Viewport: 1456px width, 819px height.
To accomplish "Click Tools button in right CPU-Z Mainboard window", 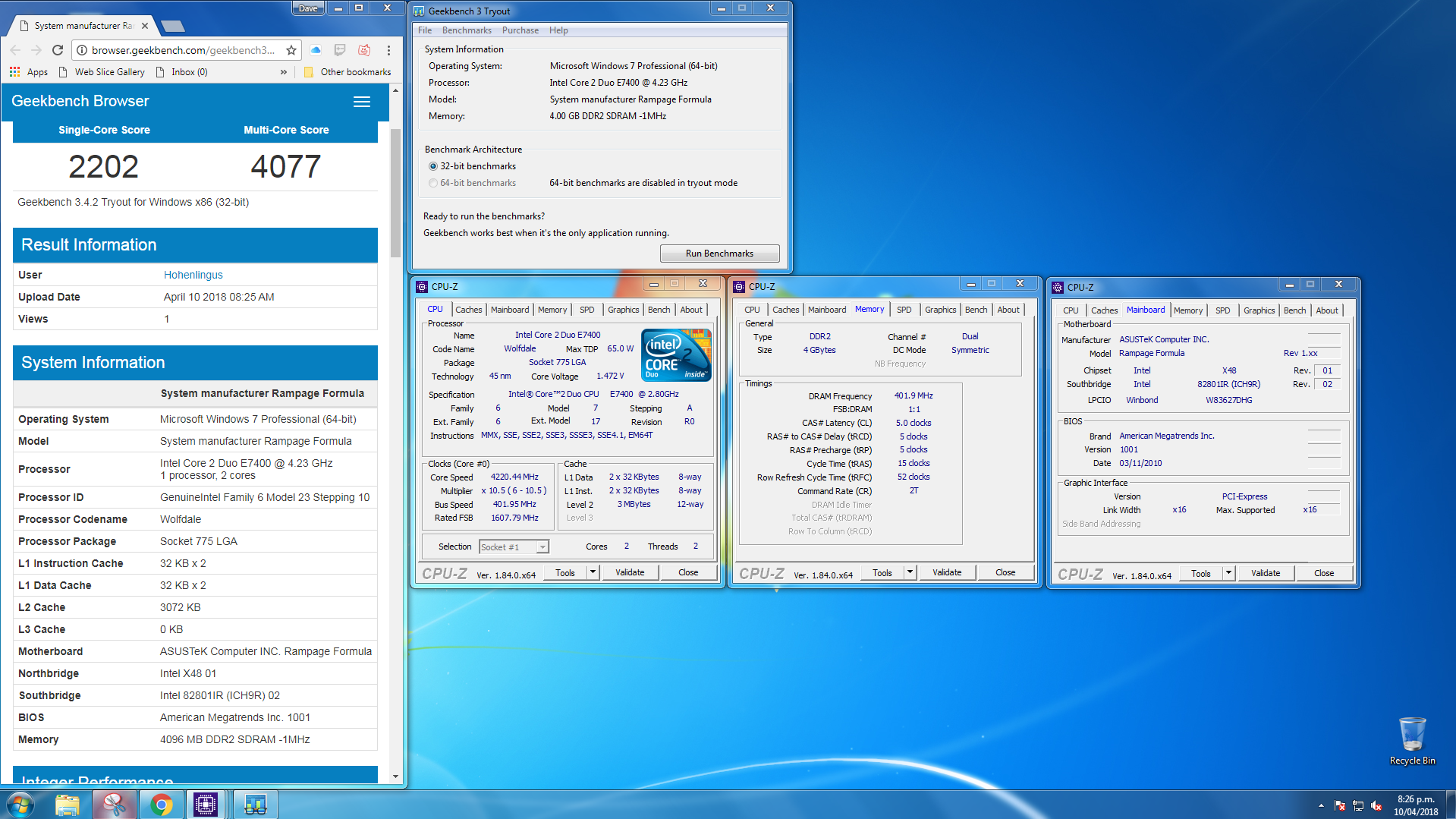I will point(1201,573).
